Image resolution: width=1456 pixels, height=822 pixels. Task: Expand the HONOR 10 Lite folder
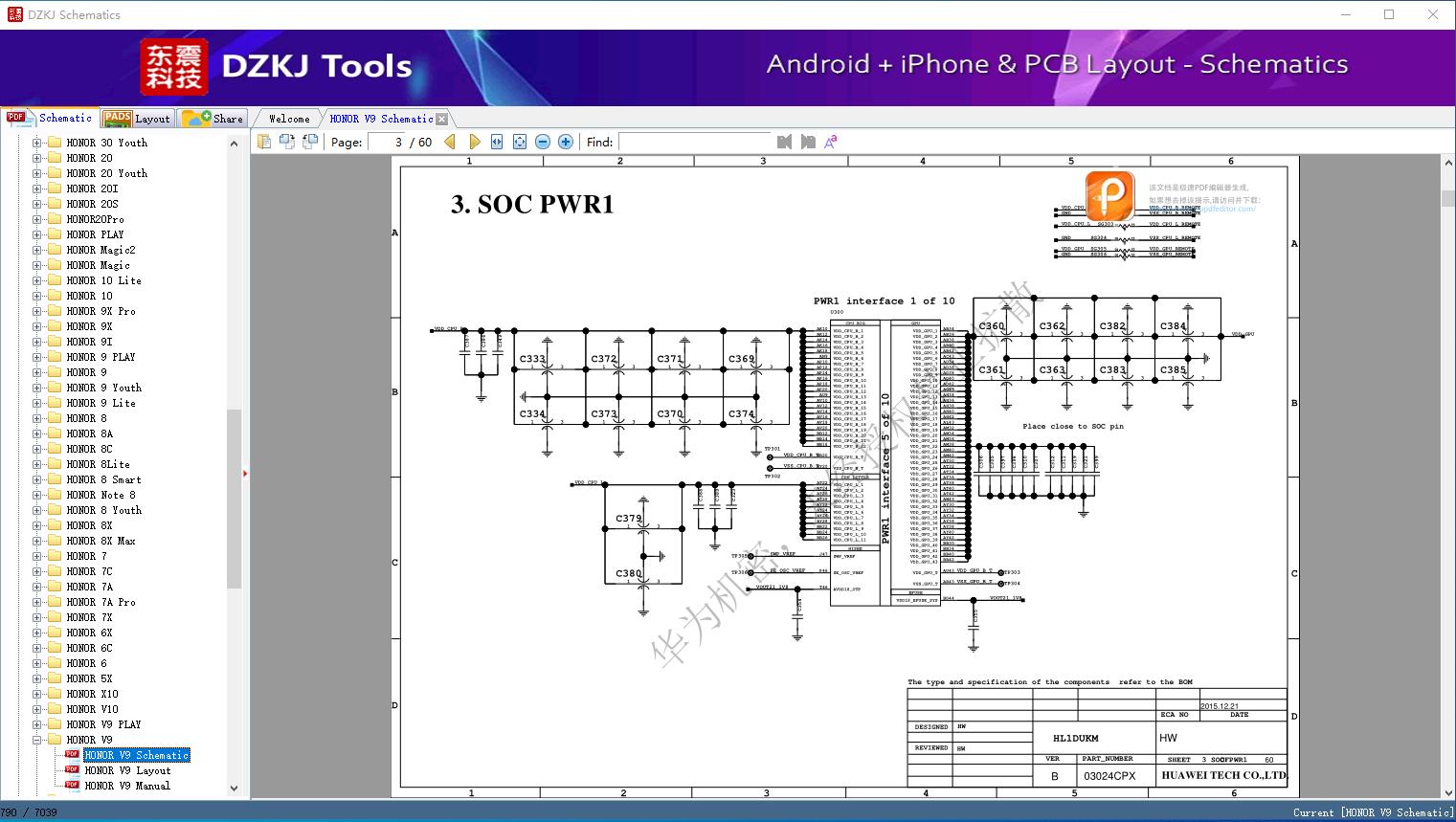click(36, 280)
